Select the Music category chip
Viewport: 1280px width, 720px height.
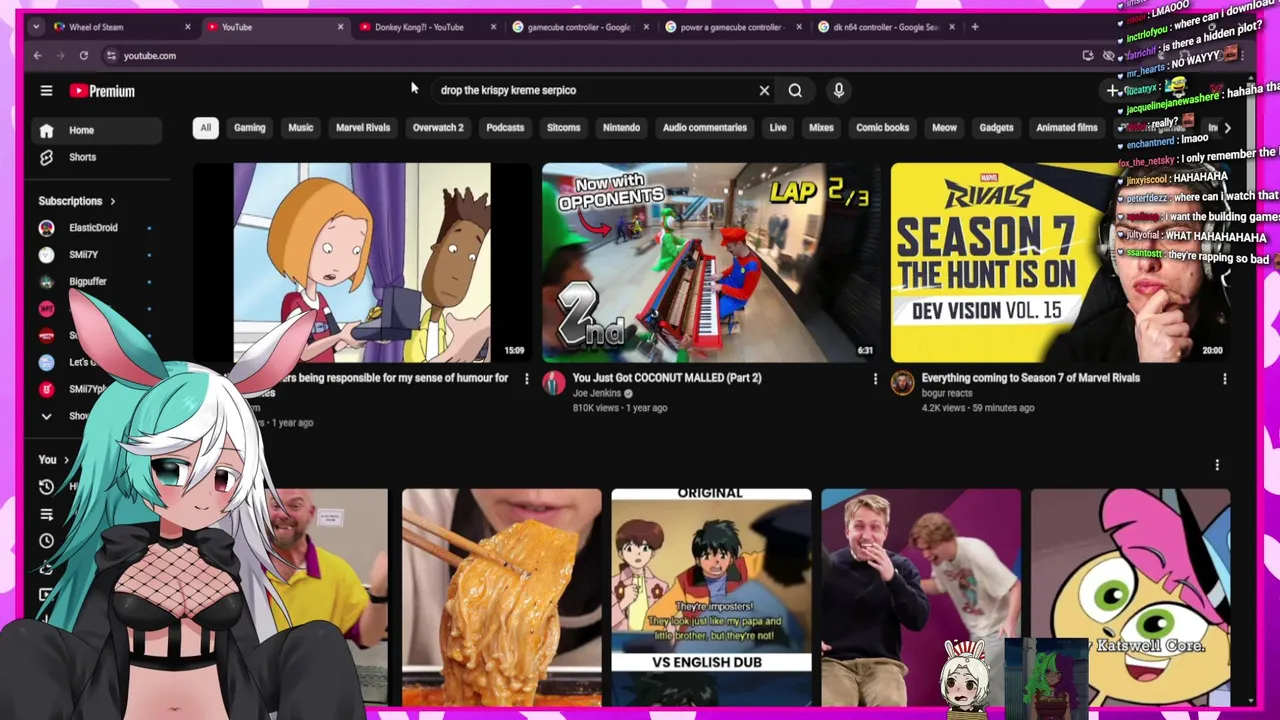pyautogui.click(x=301, y=128)
